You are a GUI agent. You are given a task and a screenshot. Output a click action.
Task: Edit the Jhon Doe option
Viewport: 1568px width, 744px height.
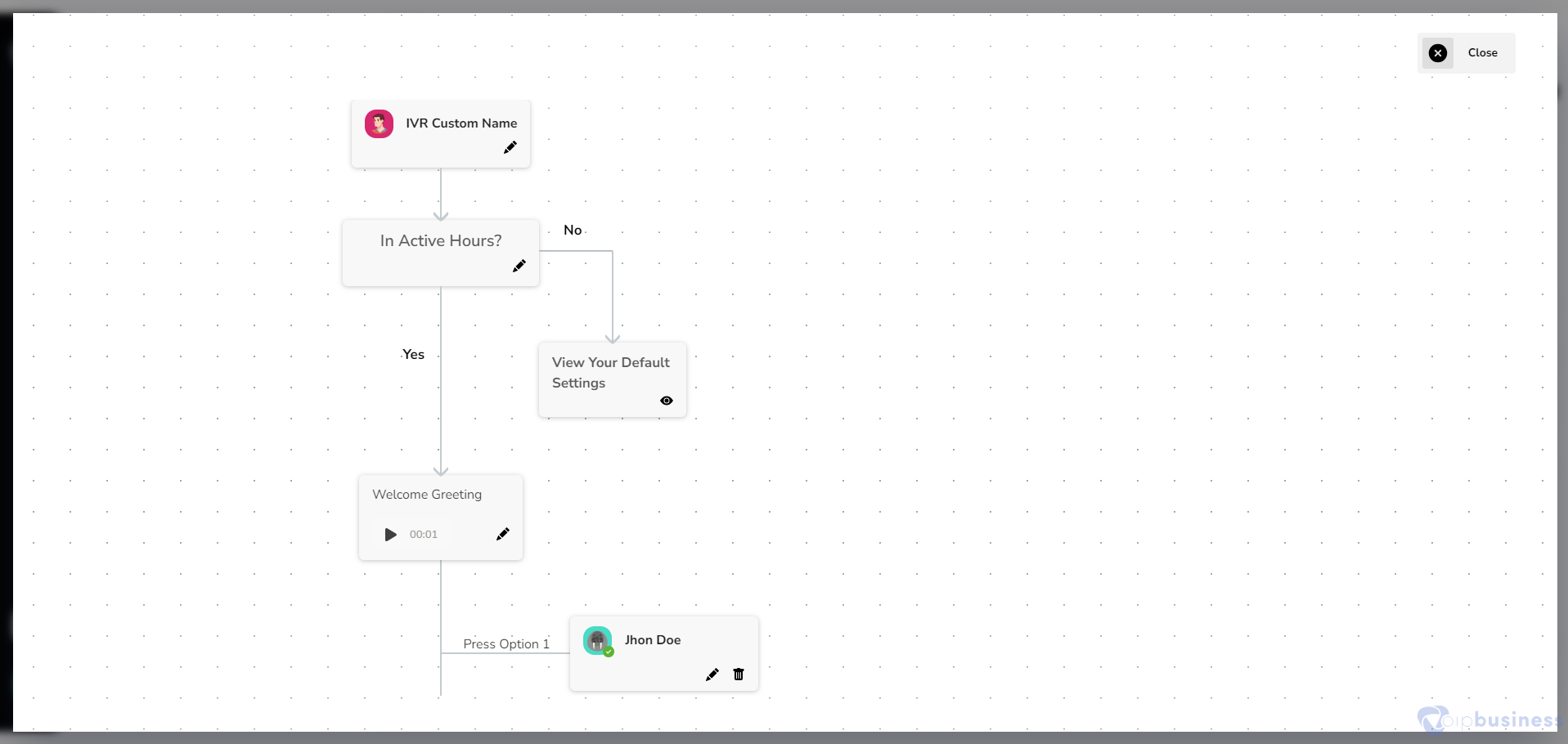tap(712, 675)
